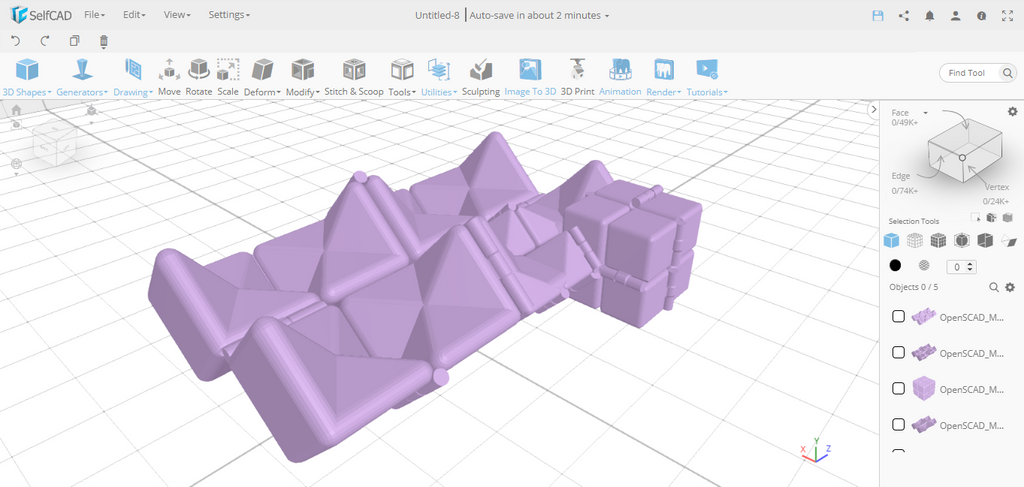Image resolution: width=1024 pixels, height=487 pixels.
Task: Toggle the blue cube selection mode
Action: click(x=891, y=240)
